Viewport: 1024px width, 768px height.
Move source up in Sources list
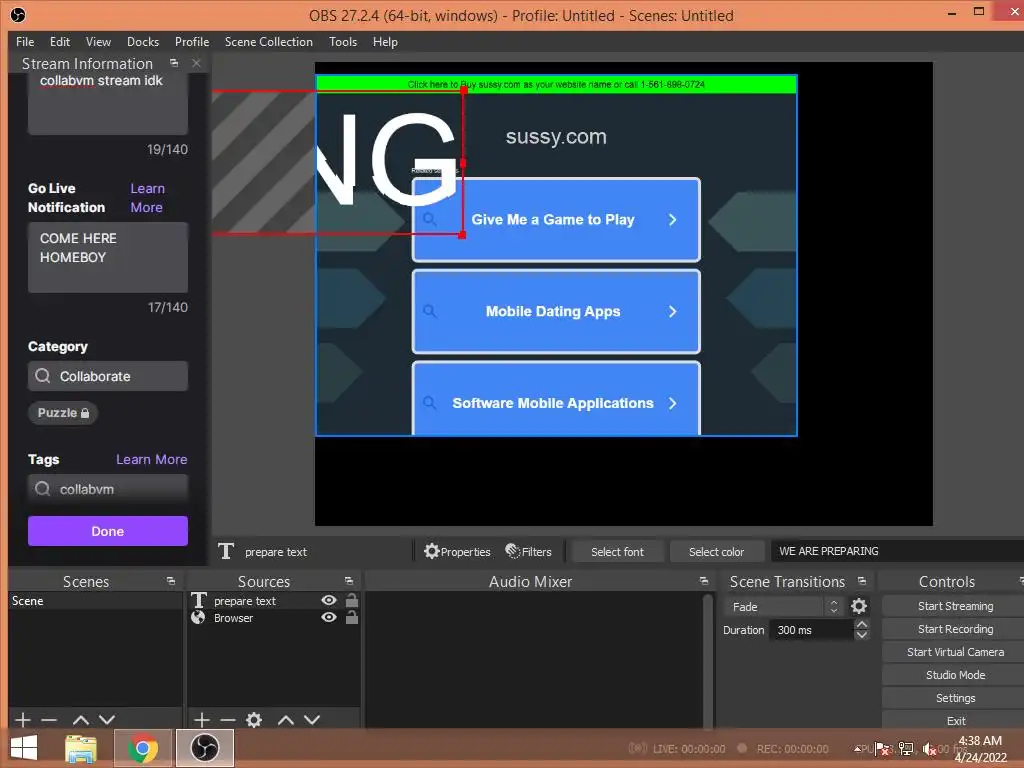click(x=285, y=720)
